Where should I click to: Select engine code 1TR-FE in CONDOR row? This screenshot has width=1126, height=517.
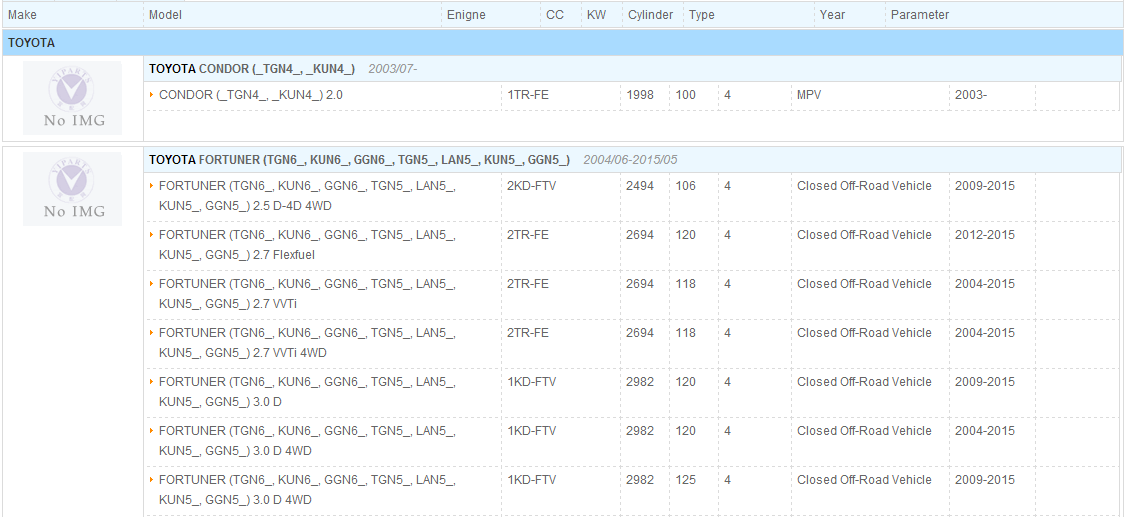click(528, 95)
